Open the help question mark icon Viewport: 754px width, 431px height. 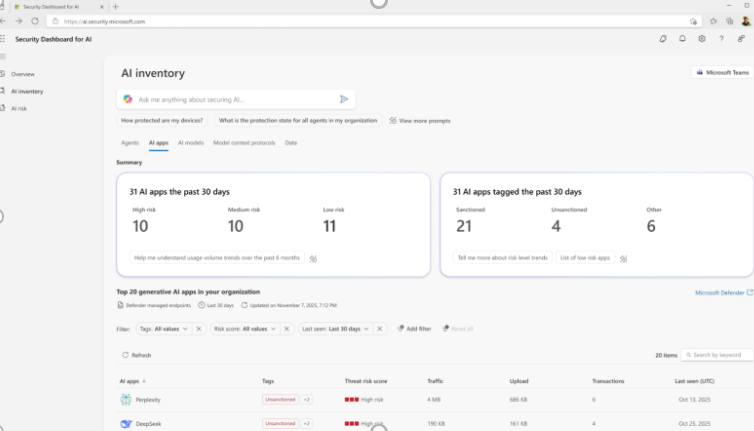point(721,39)
